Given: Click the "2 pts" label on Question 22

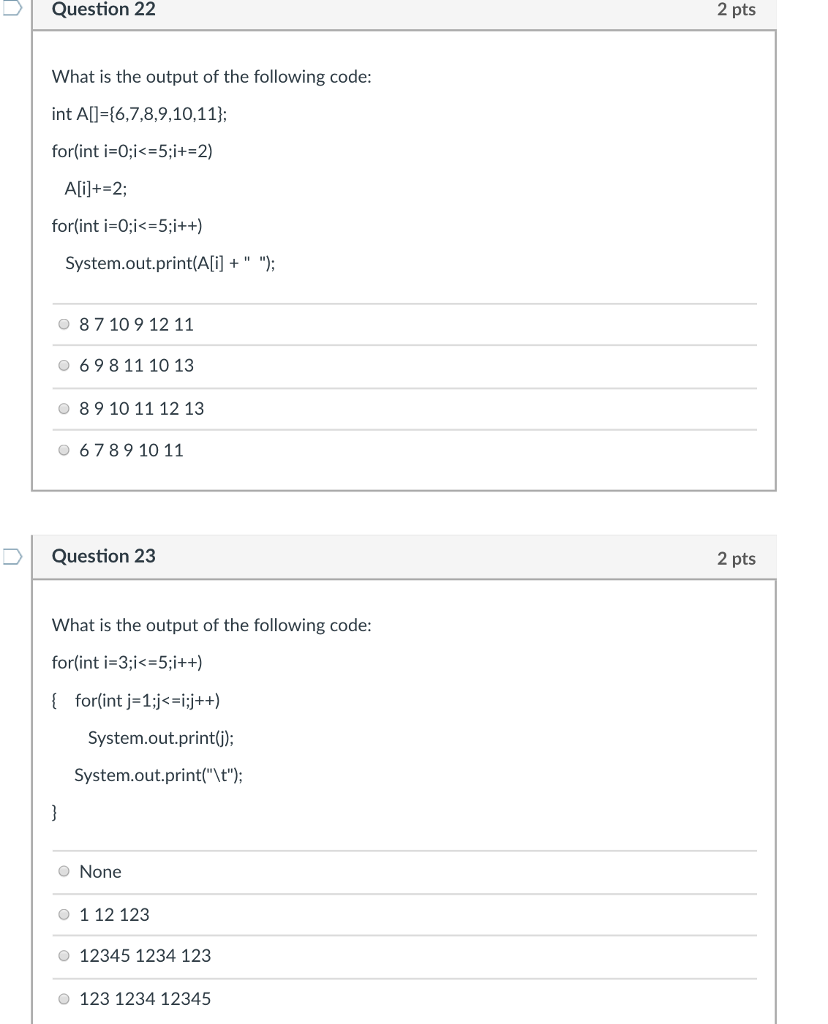Looking at the screenshot, I should coord(737,11).
